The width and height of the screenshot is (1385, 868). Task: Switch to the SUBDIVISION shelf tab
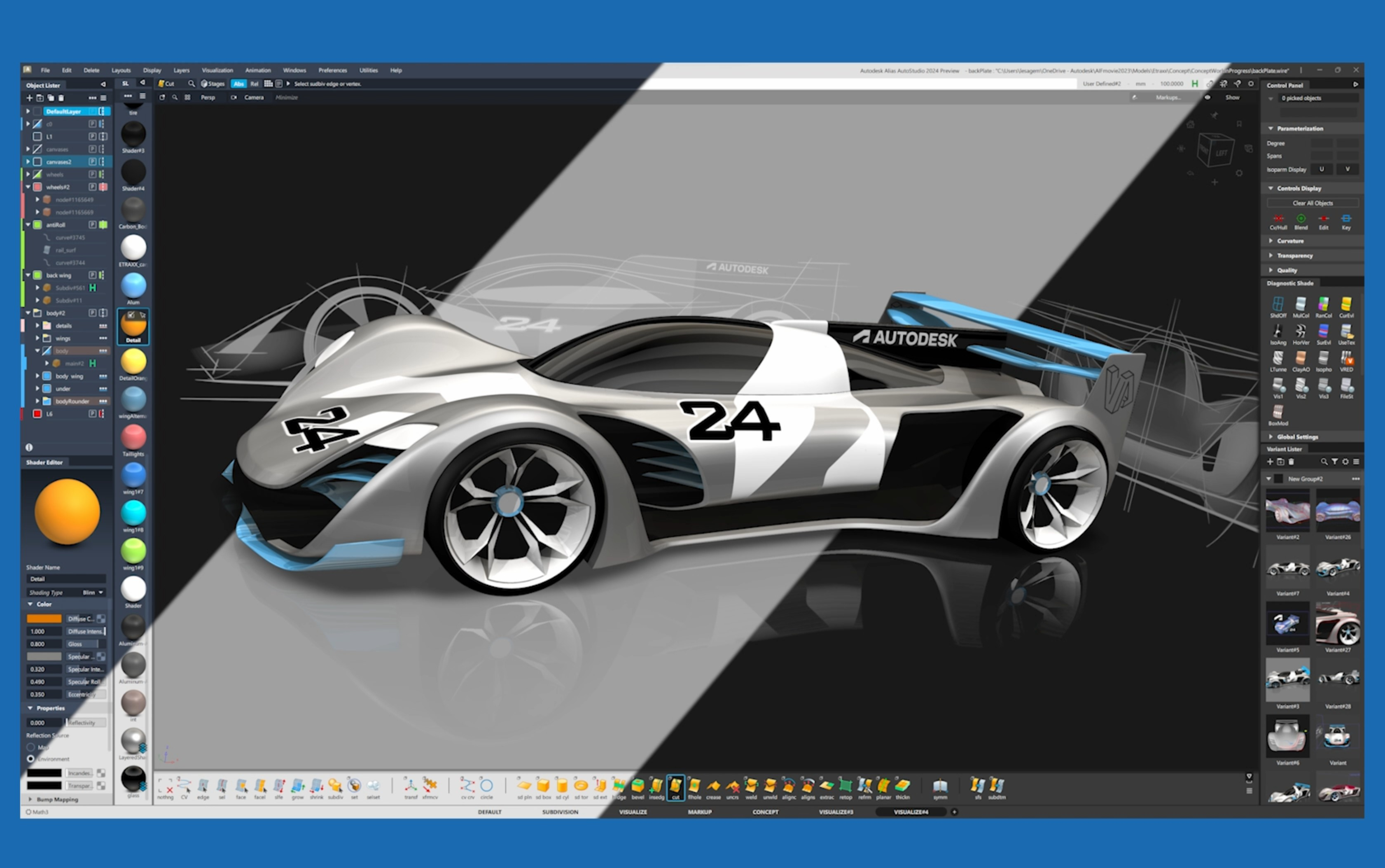[560, 812]
